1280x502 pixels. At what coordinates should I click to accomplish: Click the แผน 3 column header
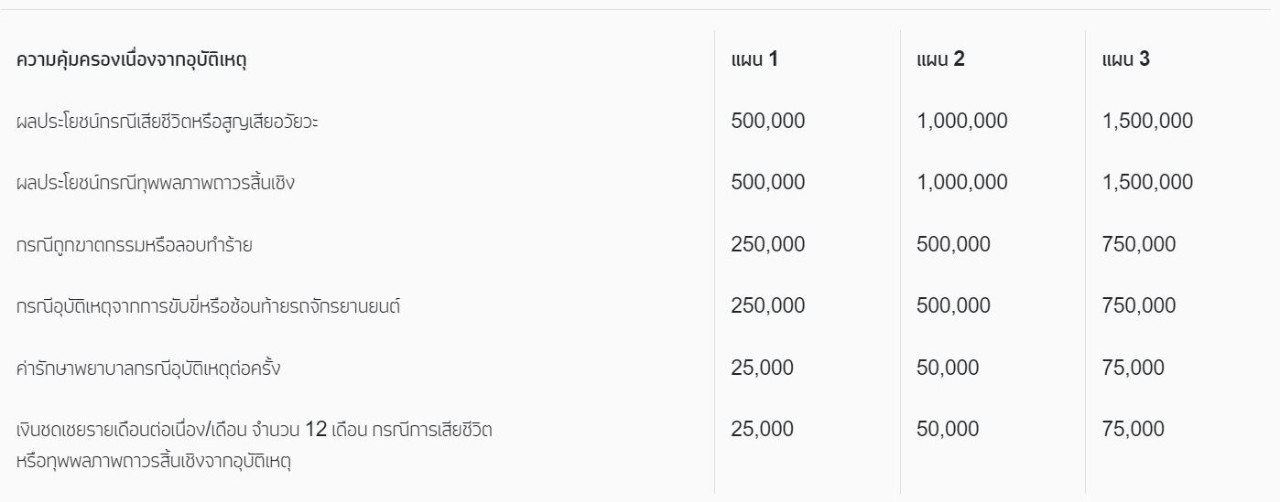click(1125, 60)
